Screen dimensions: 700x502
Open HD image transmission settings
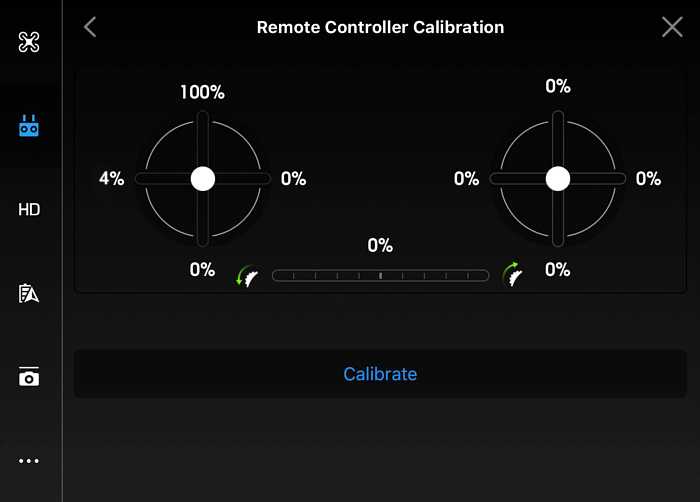coord(29,209)
